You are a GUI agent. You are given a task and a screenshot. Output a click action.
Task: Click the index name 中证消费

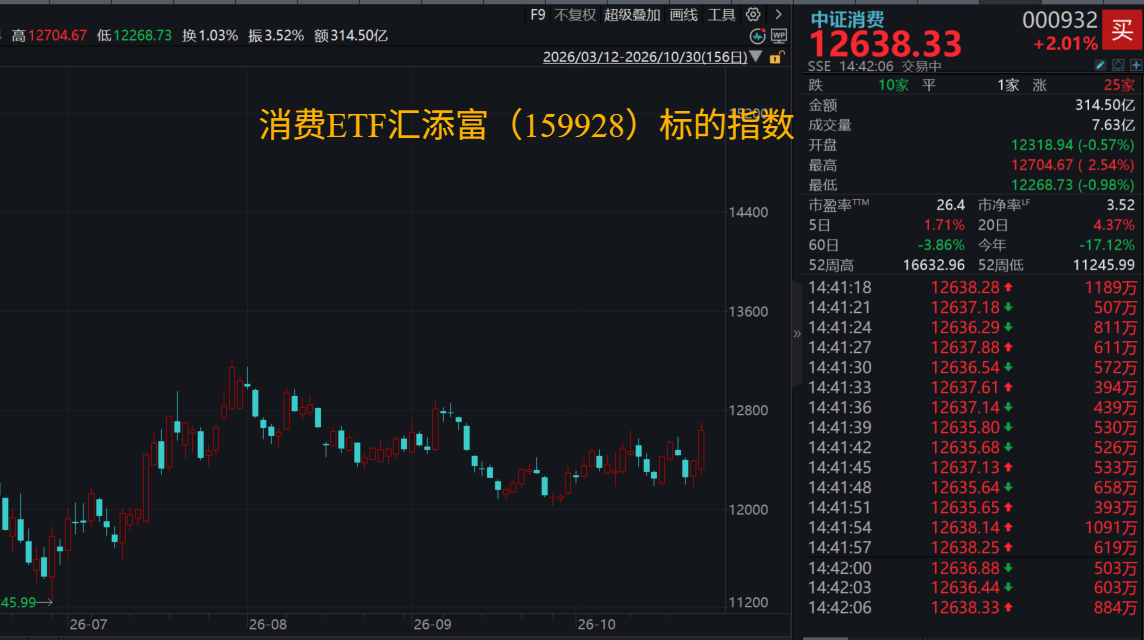click(847, 19)
